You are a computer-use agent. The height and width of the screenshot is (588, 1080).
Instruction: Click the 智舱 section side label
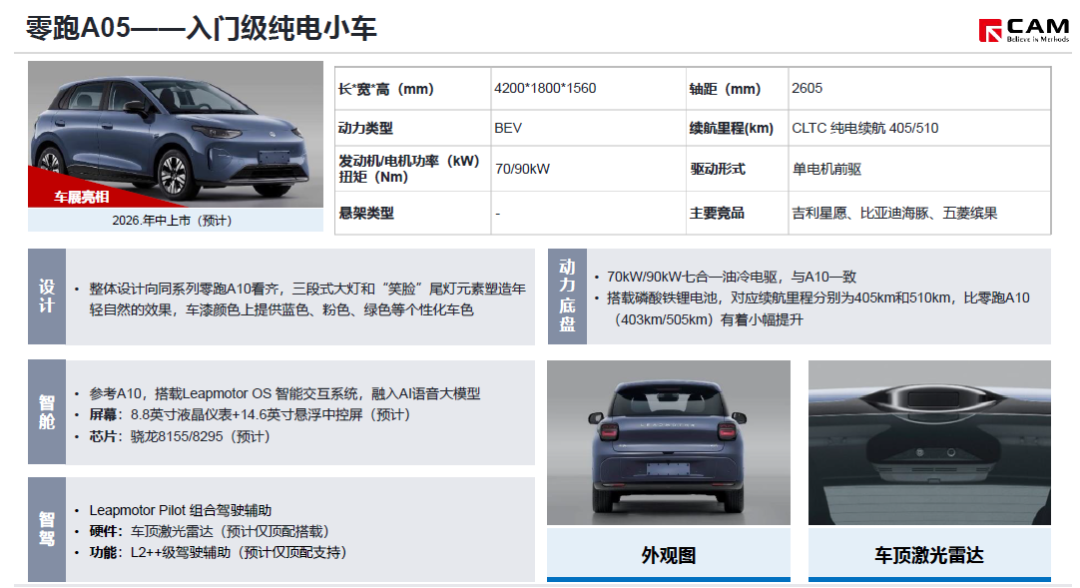click(47, 412)
